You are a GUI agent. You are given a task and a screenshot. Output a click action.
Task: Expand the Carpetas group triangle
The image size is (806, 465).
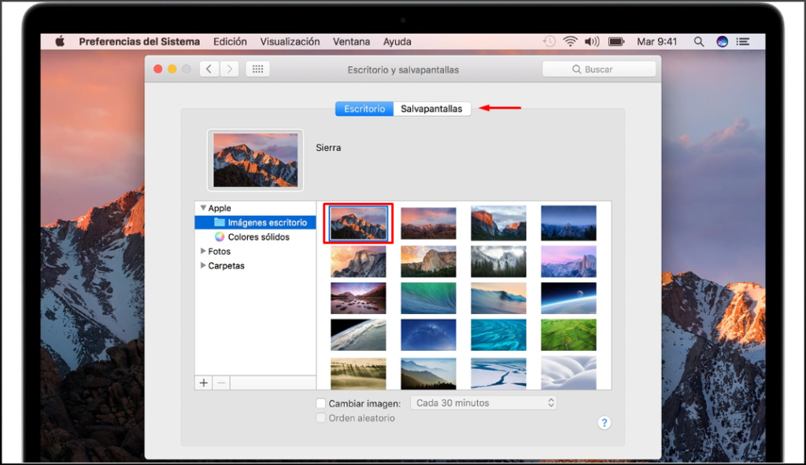[203, 265]
